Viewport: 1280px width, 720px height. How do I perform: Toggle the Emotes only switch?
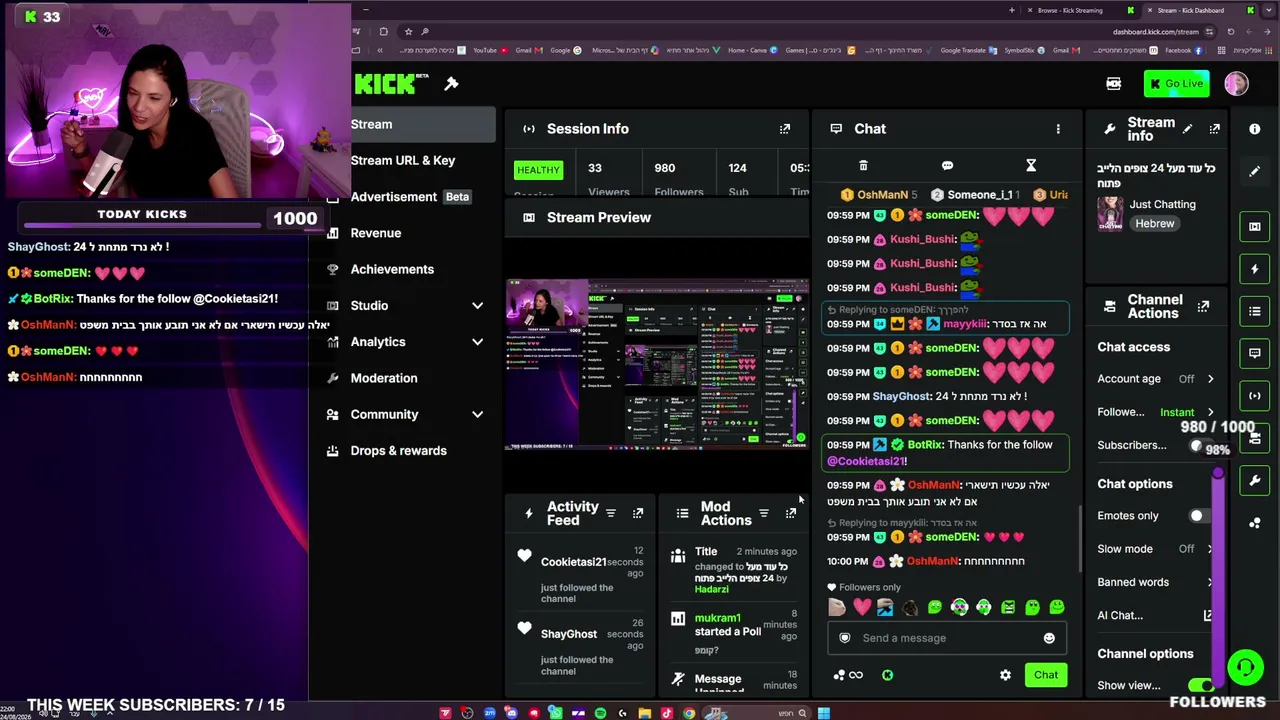click(x=1199, y=516)
